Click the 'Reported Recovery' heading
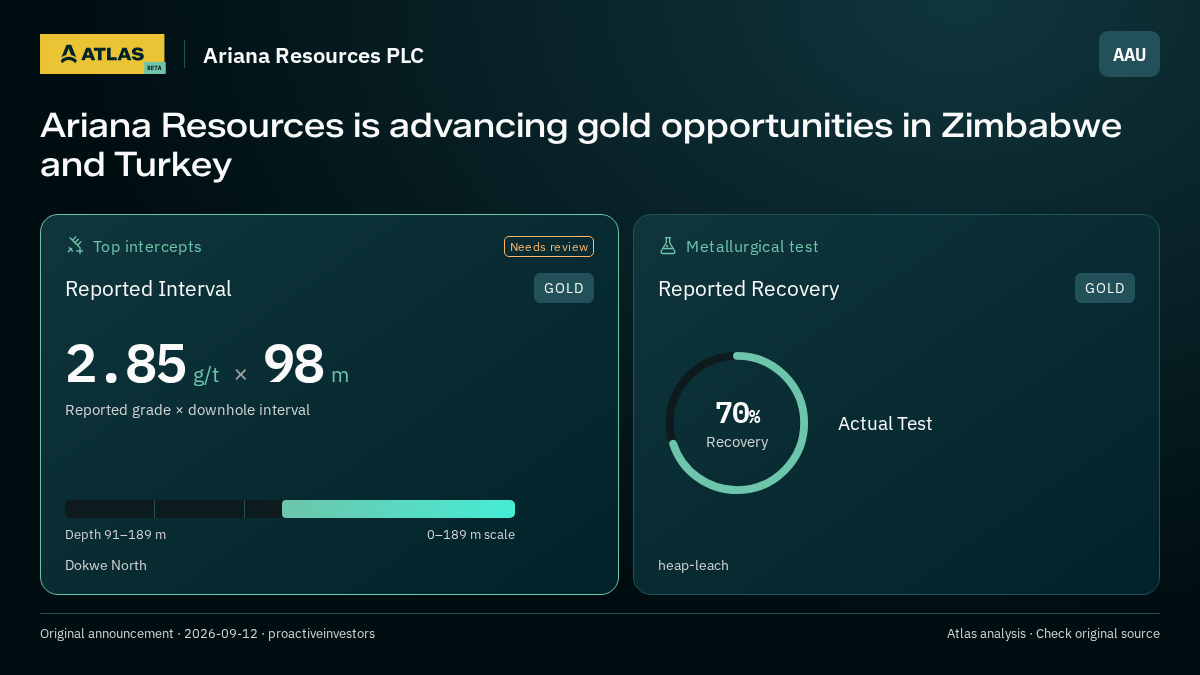The height and width of the screenshot is (675, 1200). (748, 289)
